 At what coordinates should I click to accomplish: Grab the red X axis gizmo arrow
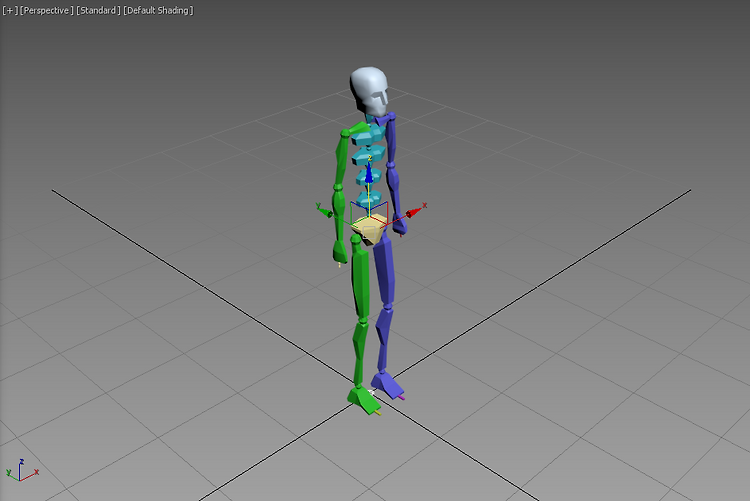coord(414,212)
